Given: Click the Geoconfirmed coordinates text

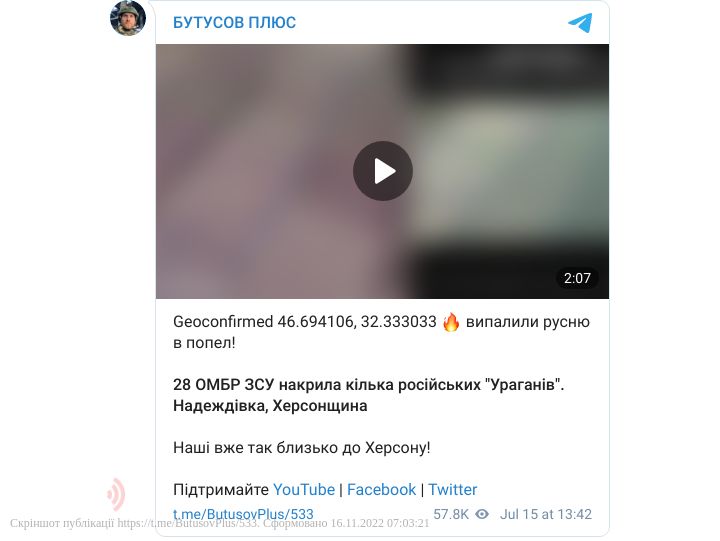Looking at the screenshot, I should [304, 322].
